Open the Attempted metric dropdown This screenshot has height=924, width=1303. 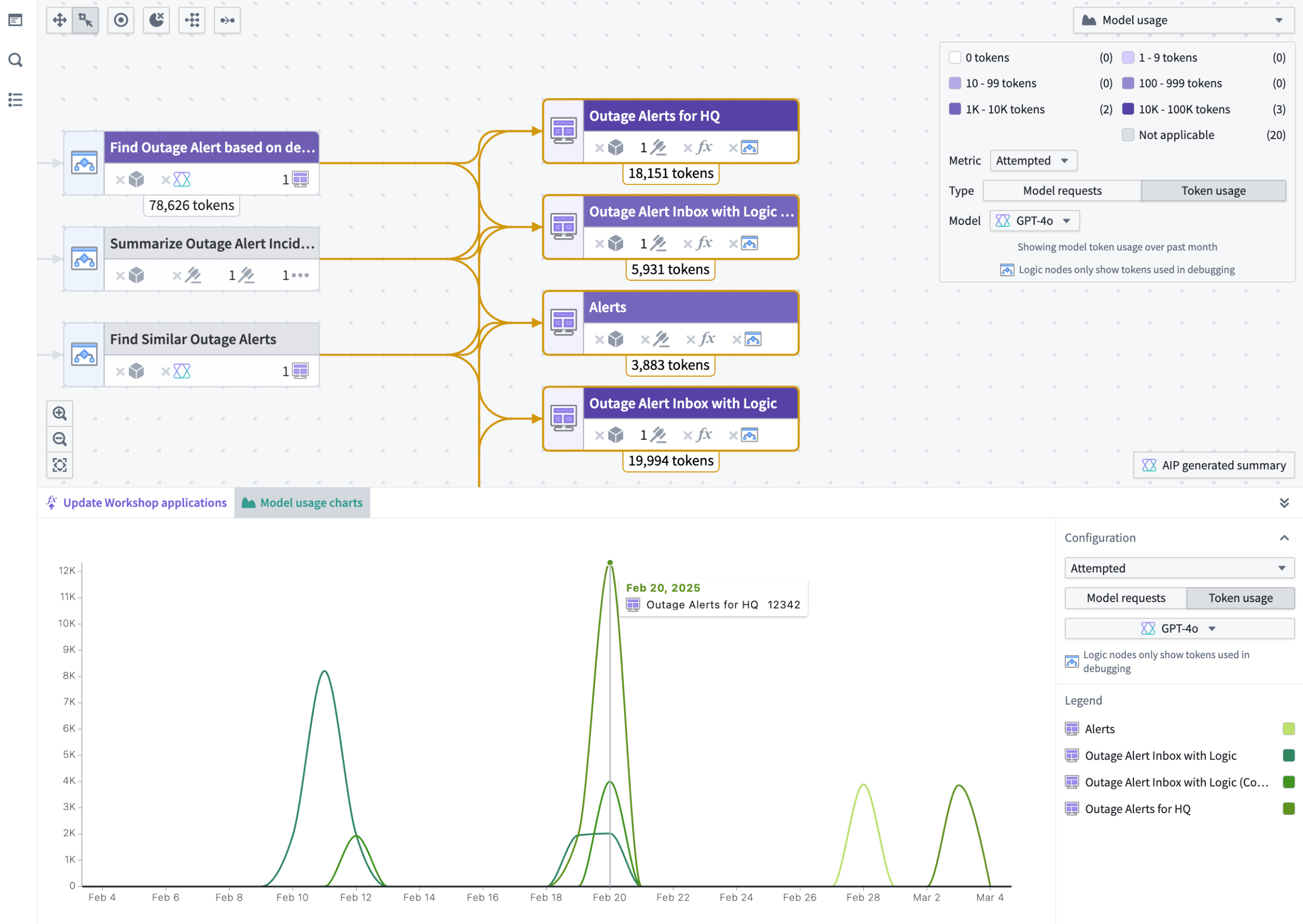click(x=1033, y=160)
